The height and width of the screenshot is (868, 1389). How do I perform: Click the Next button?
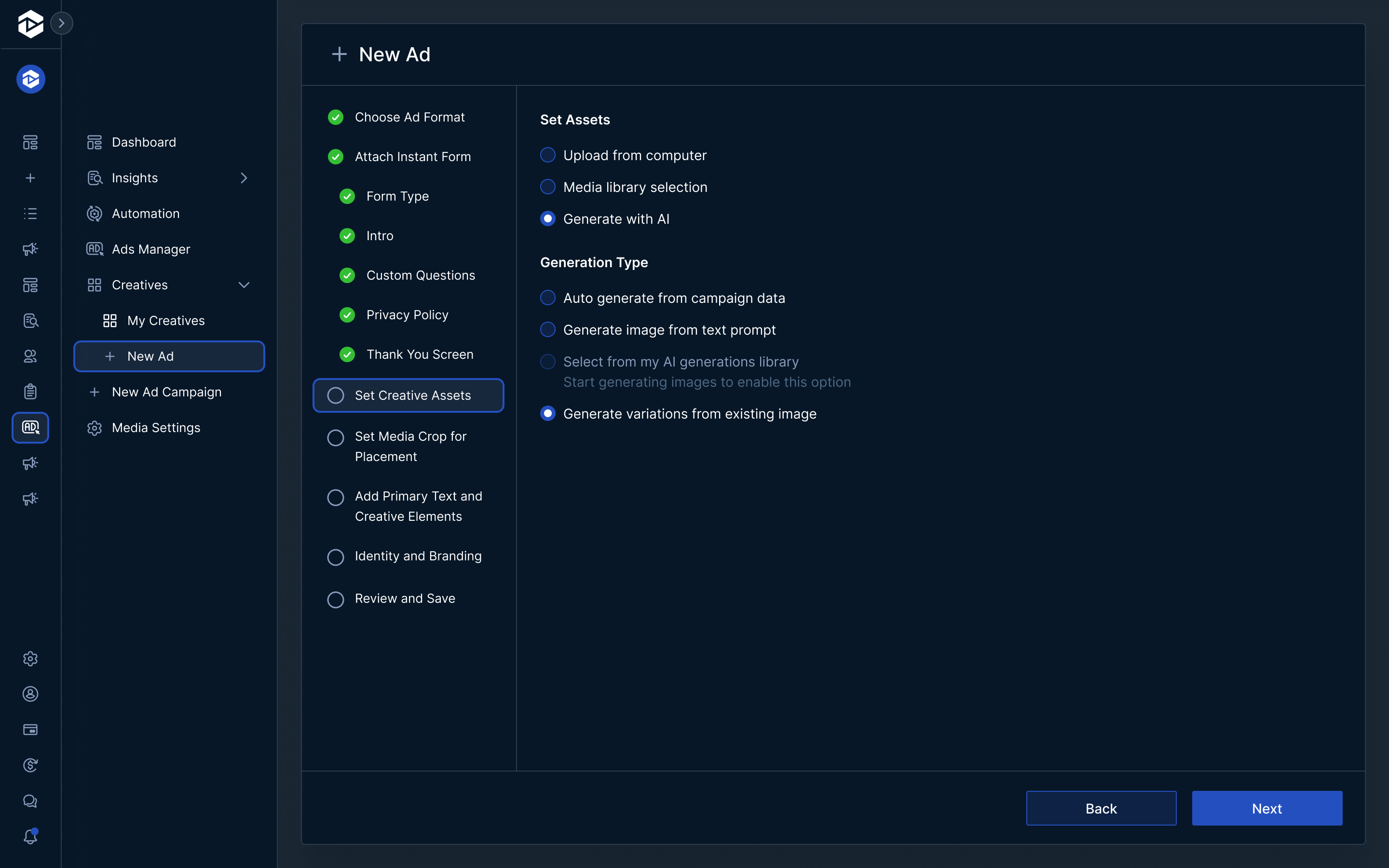pyautogui.click(x=1266, y=808)
